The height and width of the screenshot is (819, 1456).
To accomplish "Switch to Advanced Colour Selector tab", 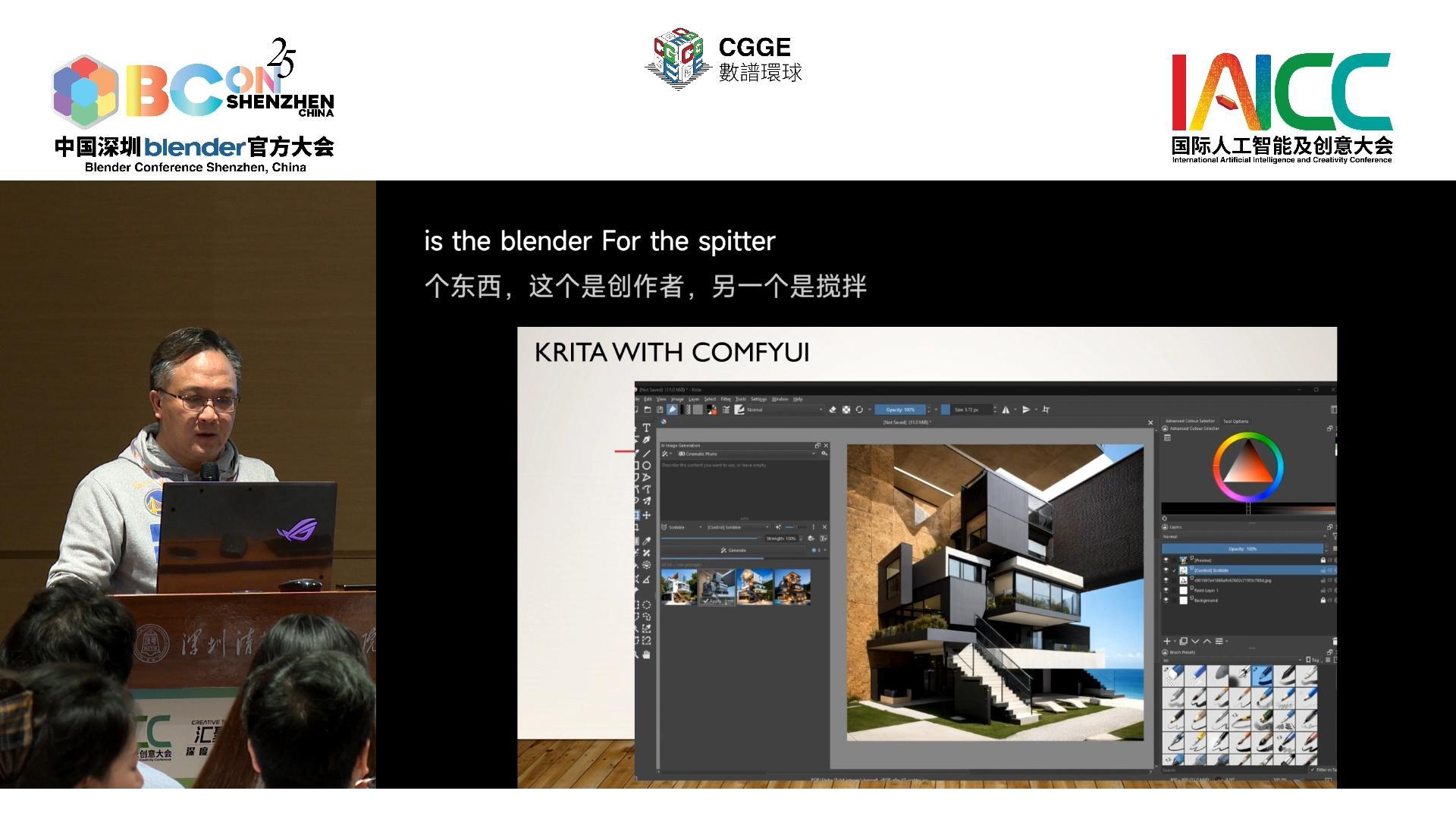I will (1190, 421).
